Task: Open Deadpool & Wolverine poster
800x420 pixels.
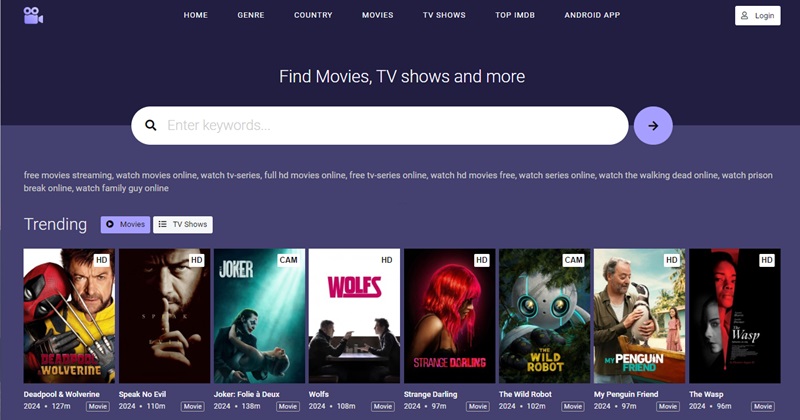Action: click(x=69, y=316)
